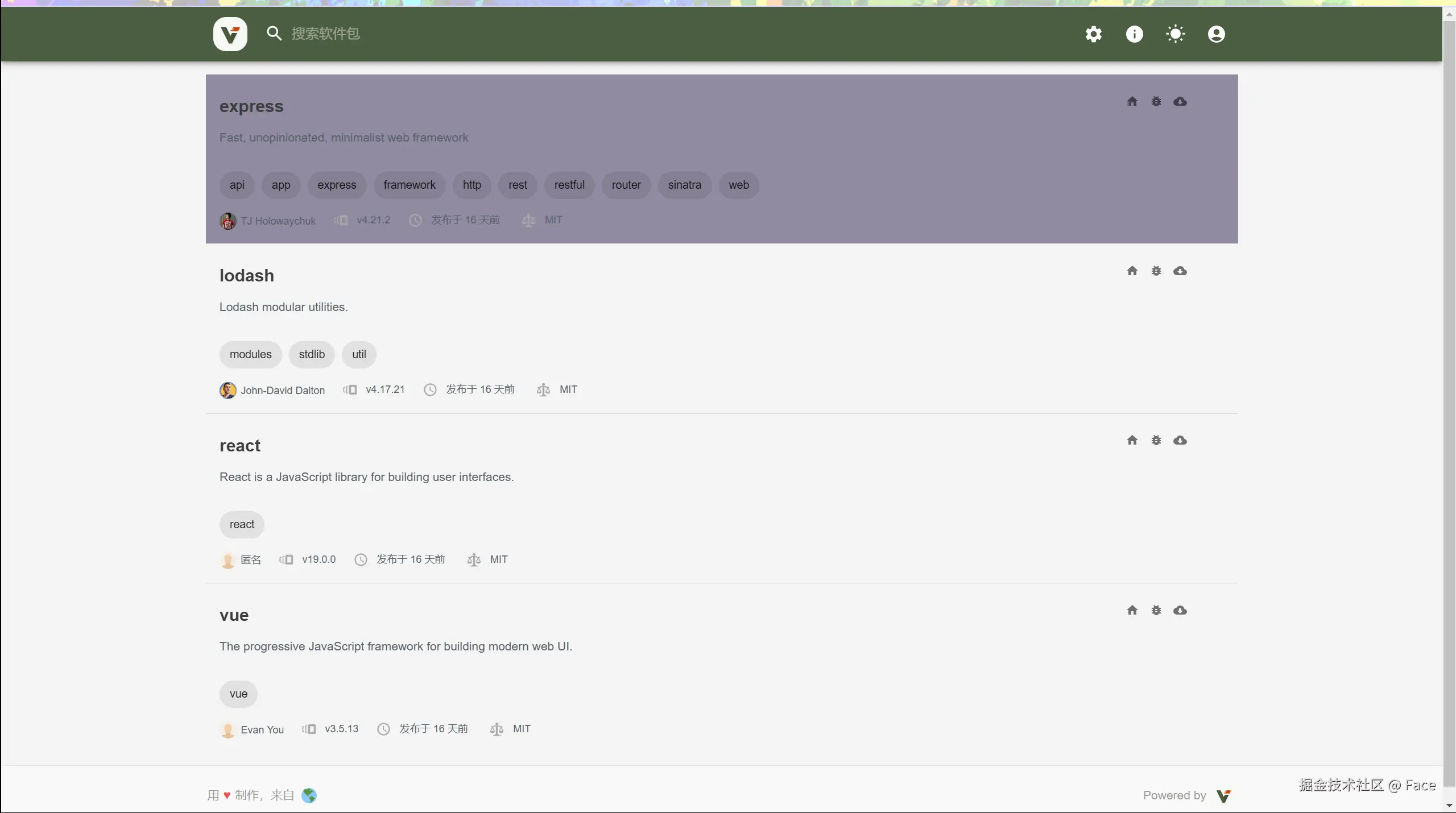Download the react tarball via cloud icon

tap(1180, 441)
